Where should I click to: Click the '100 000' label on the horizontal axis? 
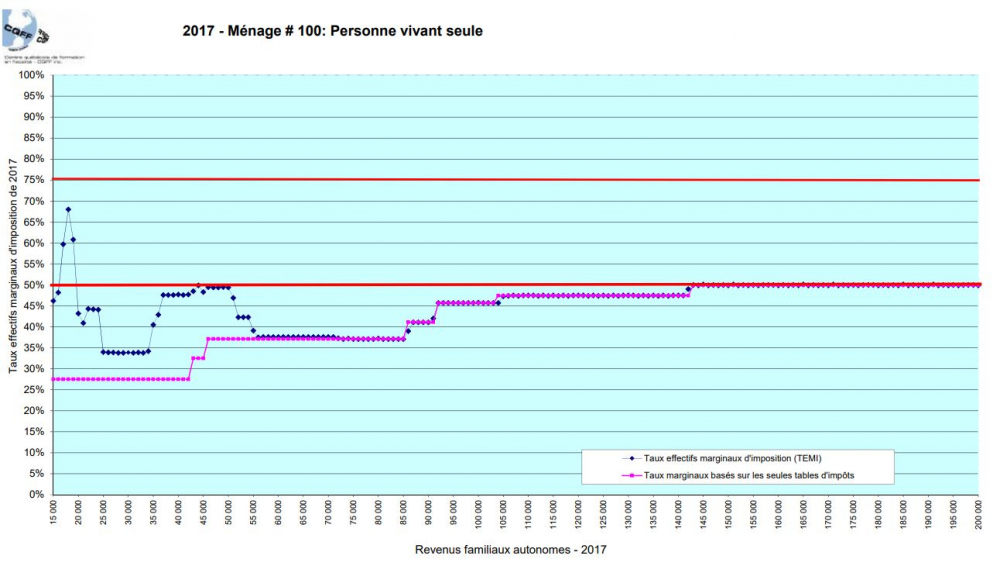tap(479, 513)
